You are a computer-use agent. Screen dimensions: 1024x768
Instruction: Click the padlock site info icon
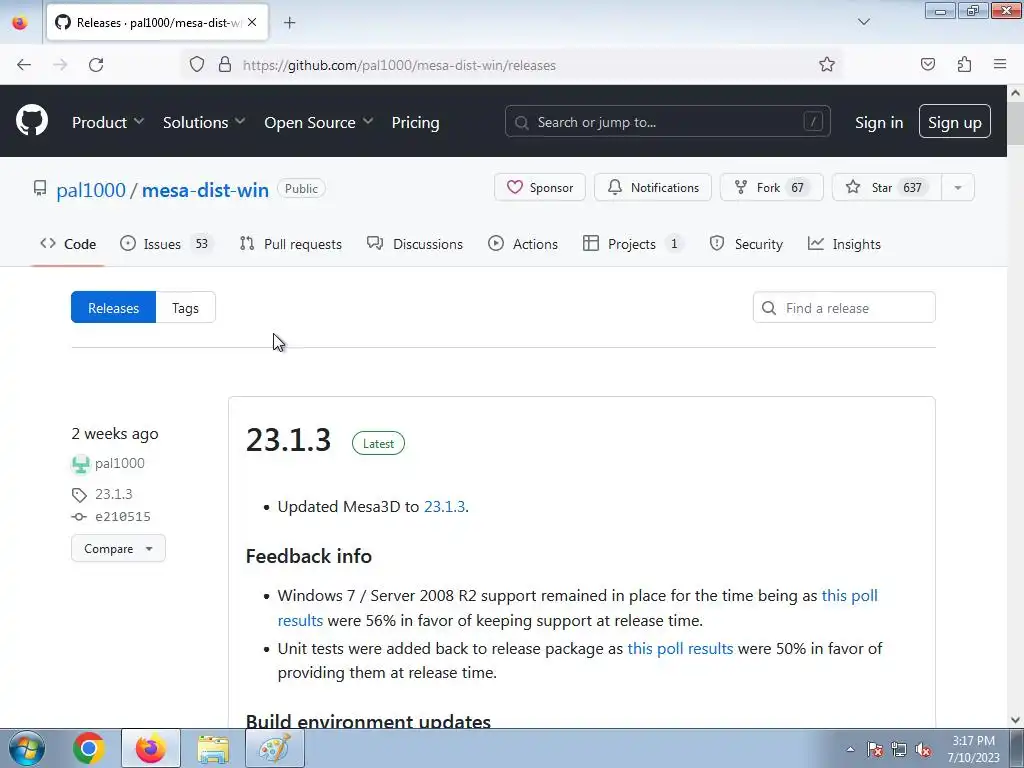click(x=225, y=65)
